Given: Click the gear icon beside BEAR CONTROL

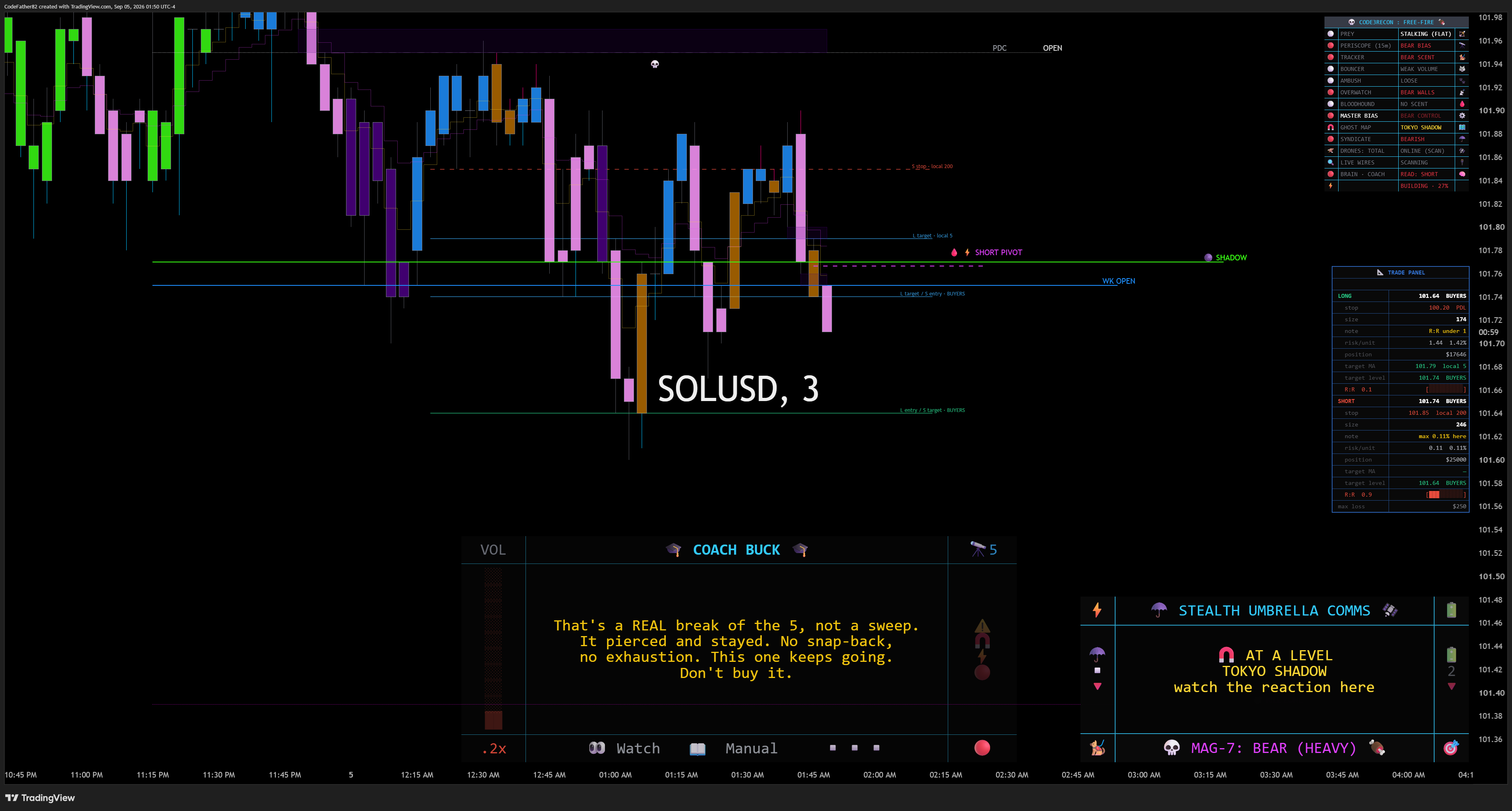Looking at the screenshot, I should [1462, 116].
